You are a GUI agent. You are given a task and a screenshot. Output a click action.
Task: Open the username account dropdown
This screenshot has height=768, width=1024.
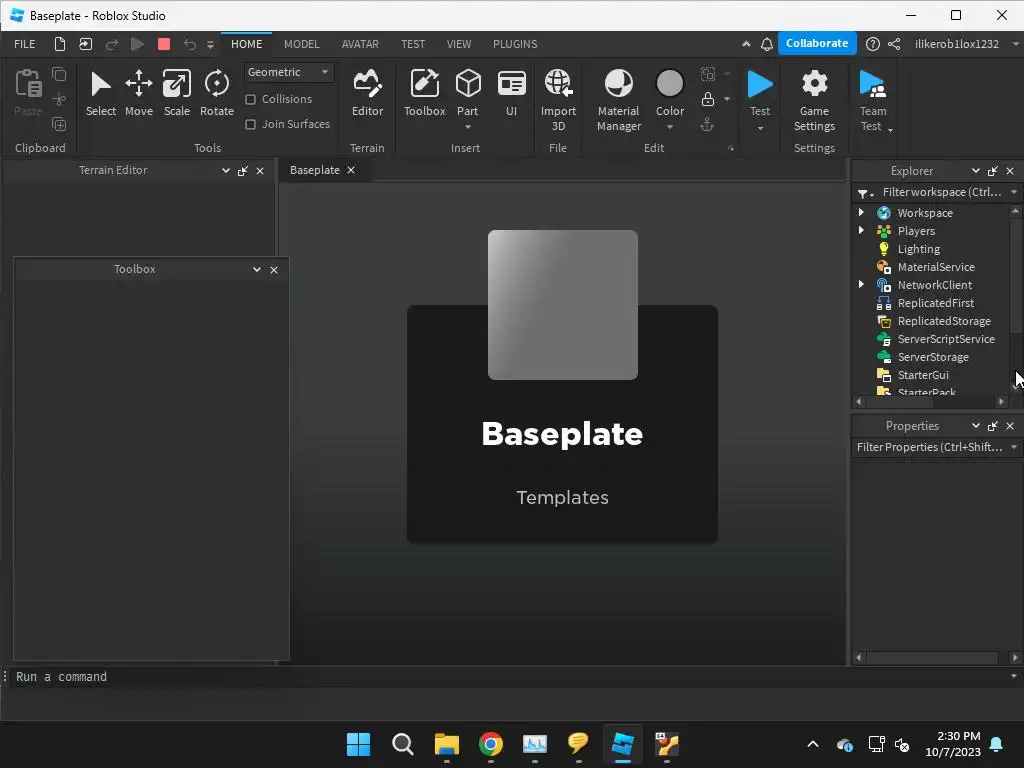[1014, 44]
